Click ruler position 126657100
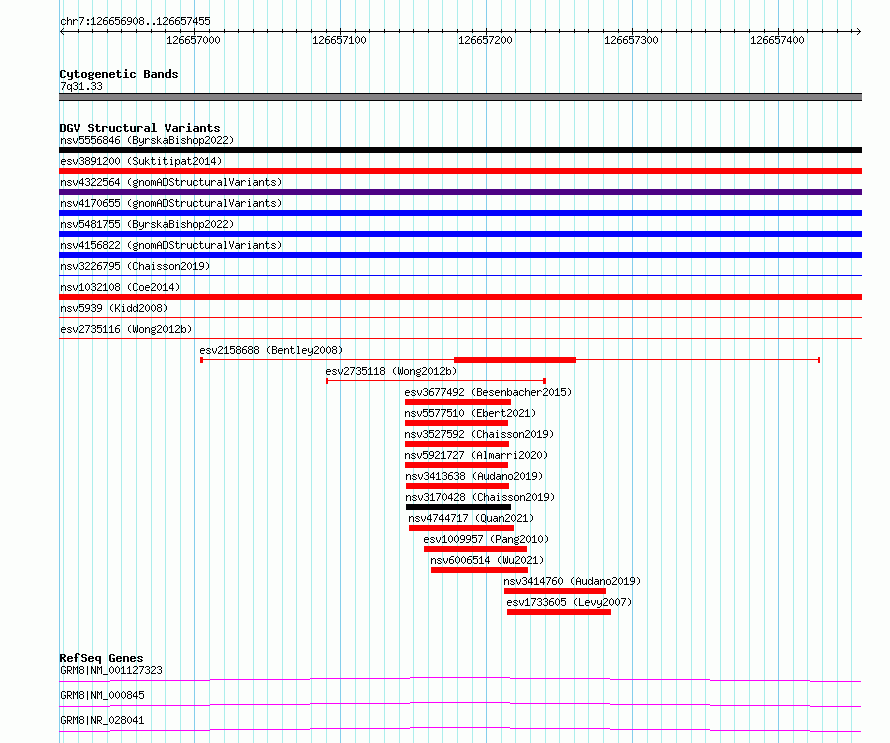Image resolution: width=890 pixels, height=743 pixels. (x=339, y=40)
